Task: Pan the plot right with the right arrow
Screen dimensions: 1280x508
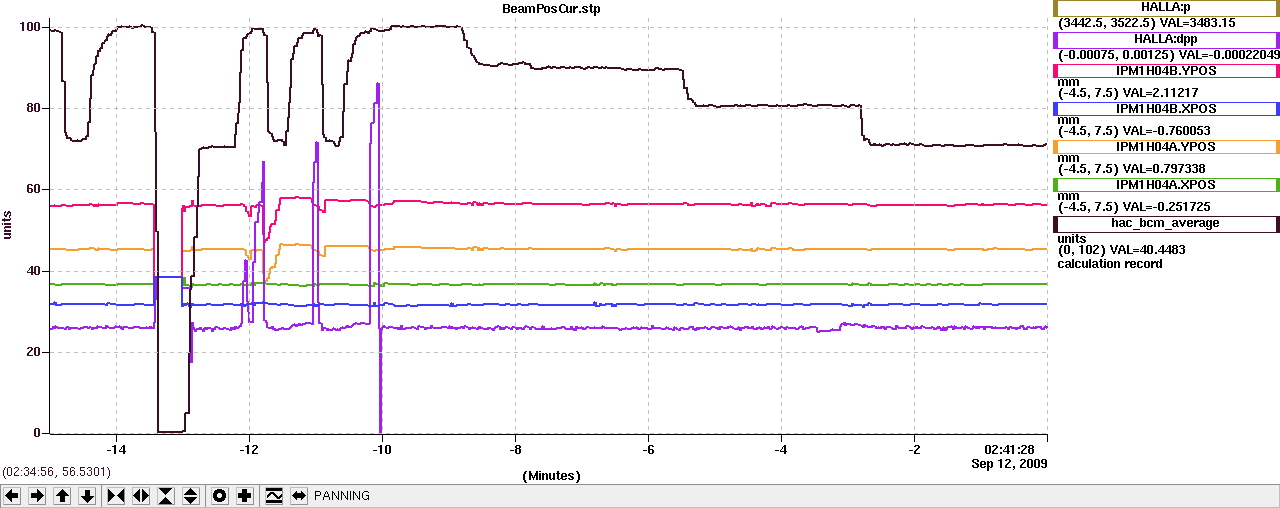Action: tap(37, 496)
